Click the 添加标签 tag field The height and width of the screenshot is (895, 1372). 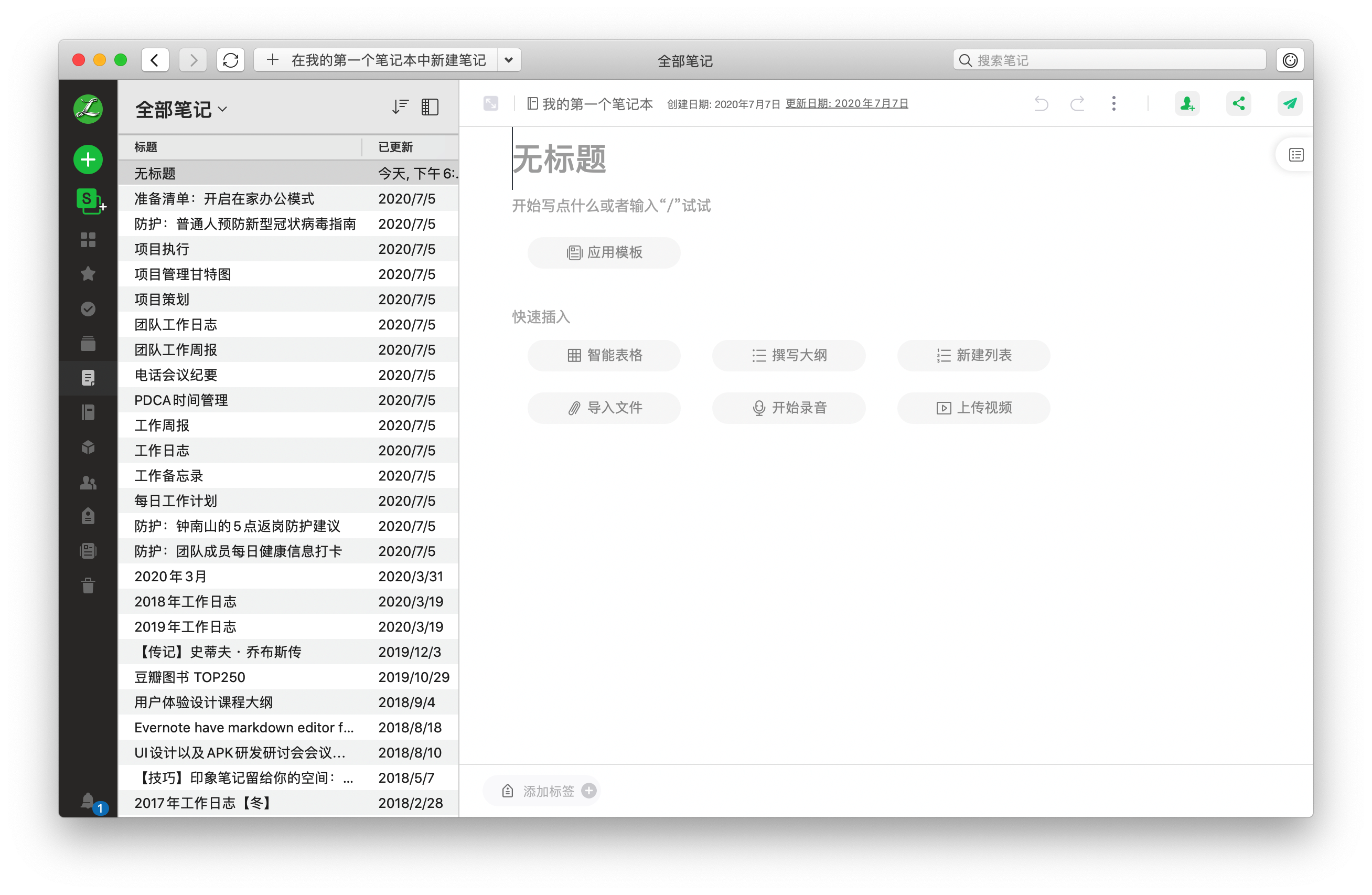541,791
